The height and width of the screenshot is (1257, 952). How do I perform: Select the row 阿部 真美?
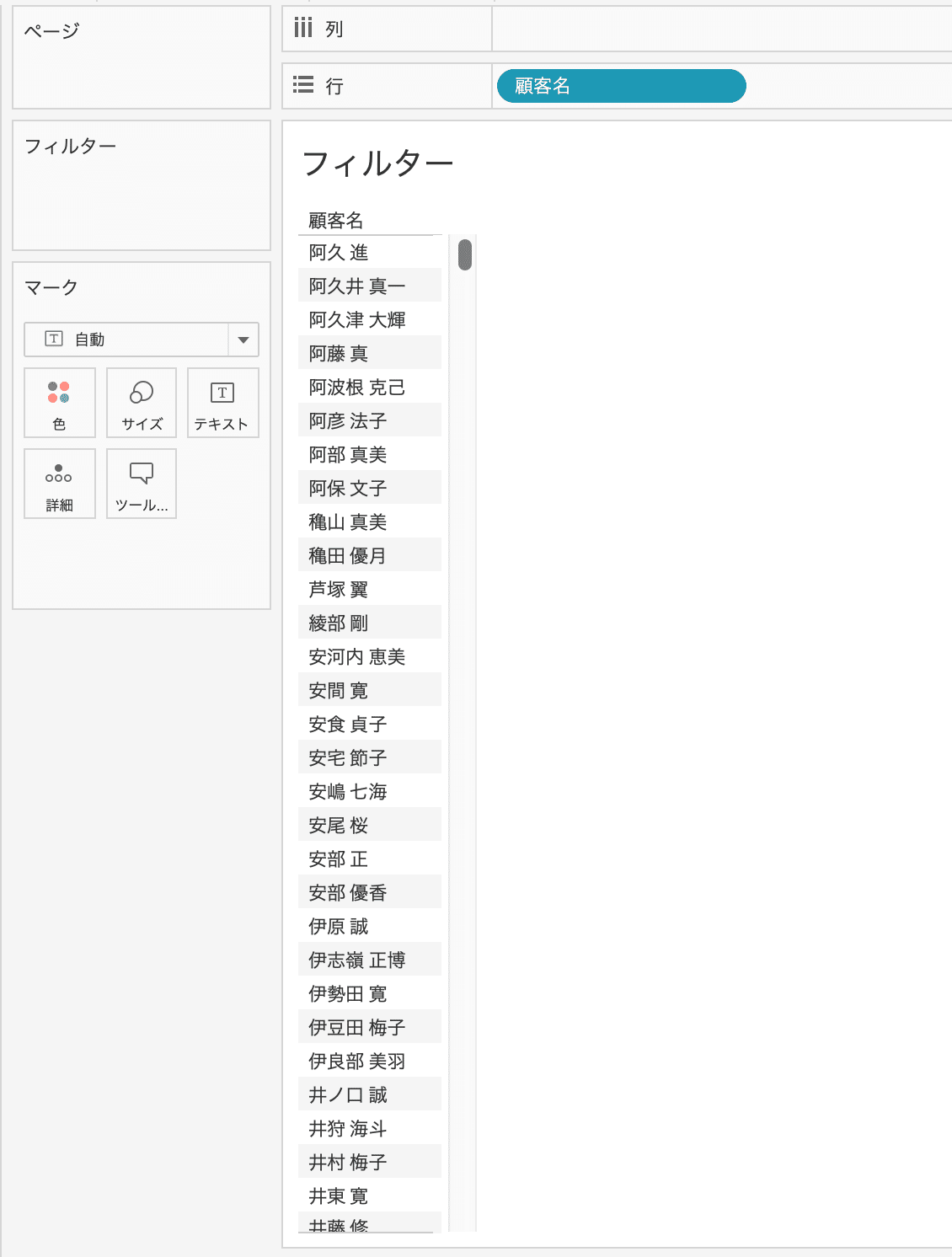[x=370, y=454]
